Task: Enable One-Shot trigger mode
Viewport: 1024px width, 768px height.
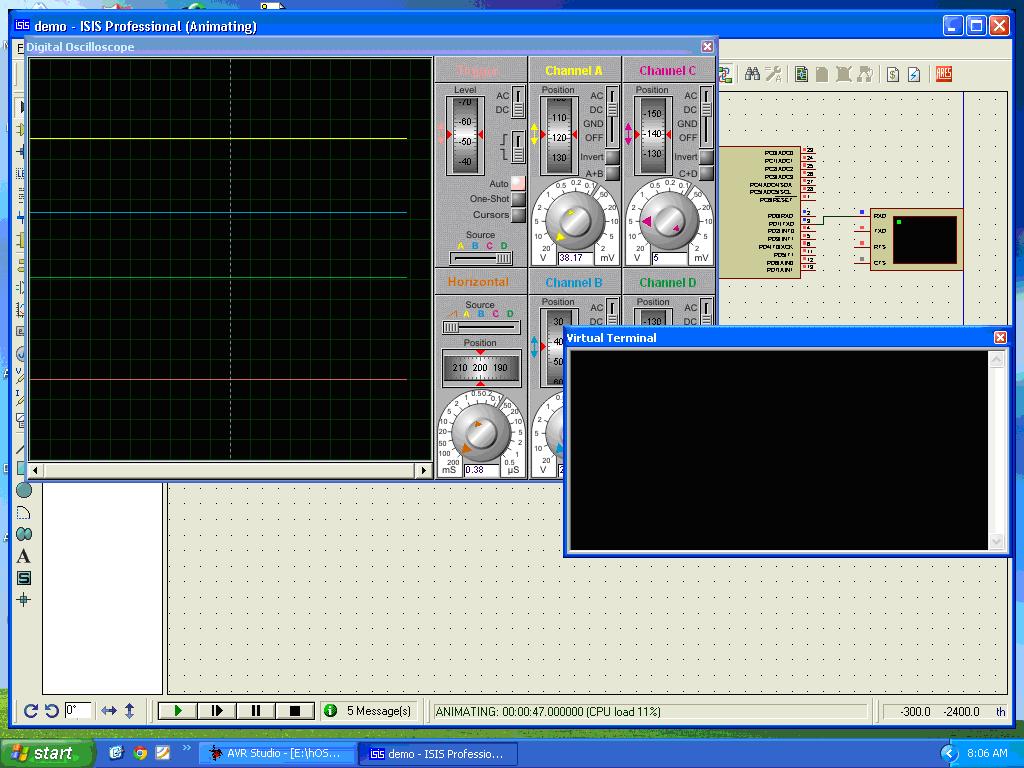Action: [x=518, y=199]
